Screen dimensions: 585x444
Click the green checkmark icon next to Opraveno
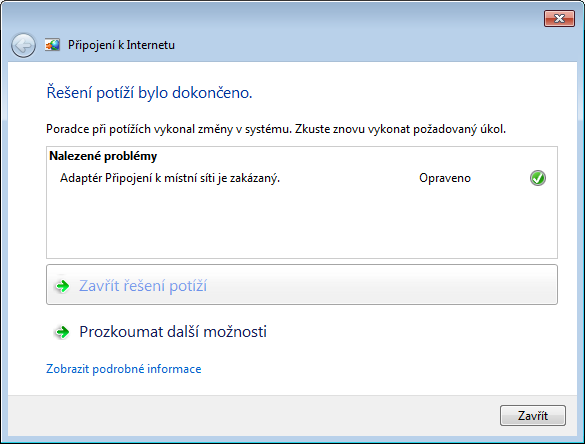(x=538, y=178)
